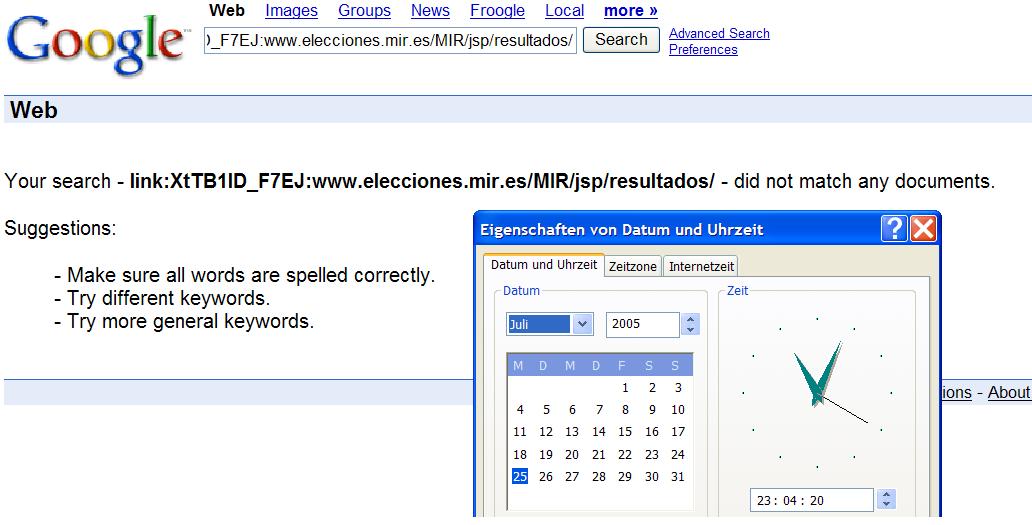The height and width of the screenshot is (525, 1032).
Task: Click the time field showing 23:04:20
Action: click(x=812, y=501)
